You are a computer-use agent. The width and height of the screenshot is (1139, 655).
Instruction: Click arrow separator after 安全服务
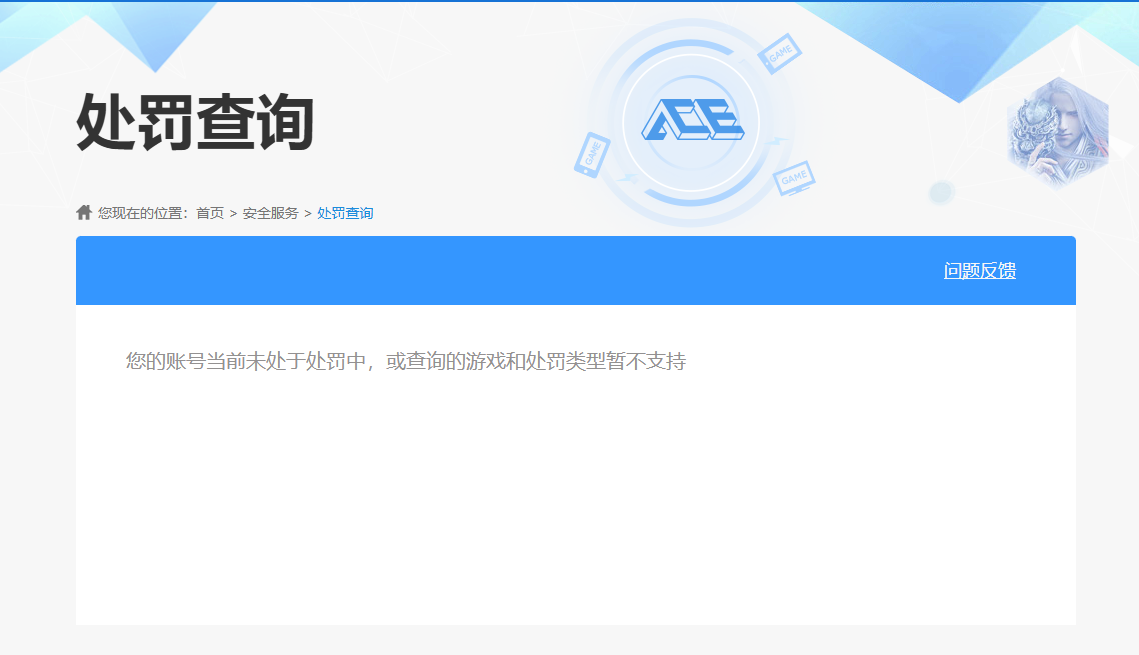tap(308, 213)
